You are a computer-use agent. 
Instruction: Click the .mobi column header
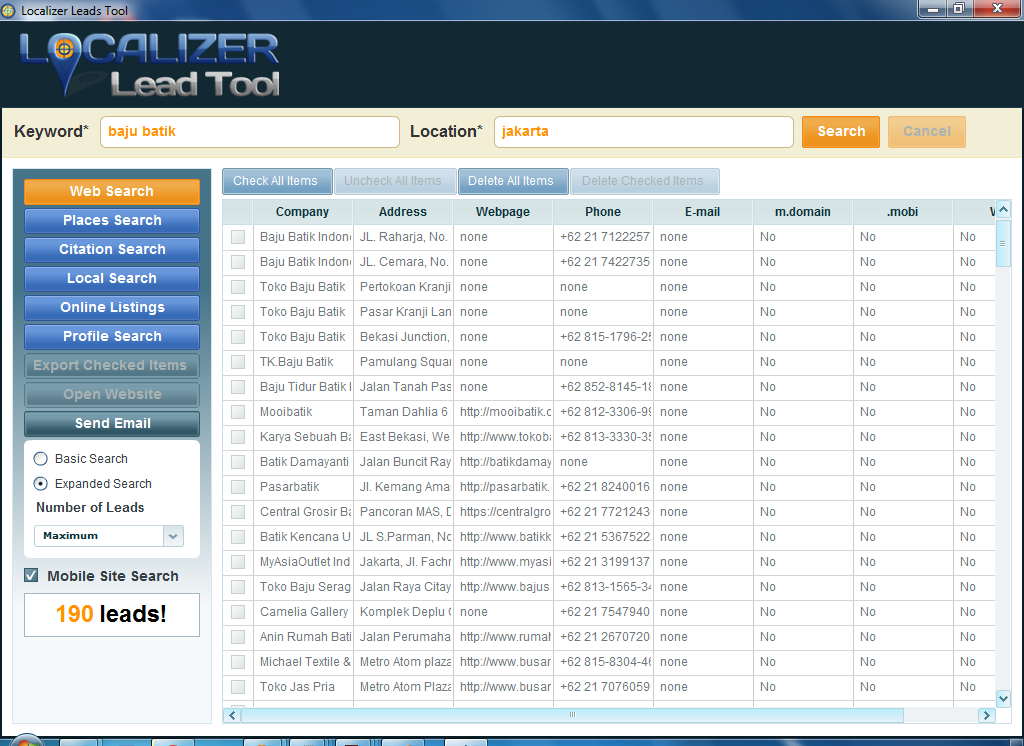903,212
